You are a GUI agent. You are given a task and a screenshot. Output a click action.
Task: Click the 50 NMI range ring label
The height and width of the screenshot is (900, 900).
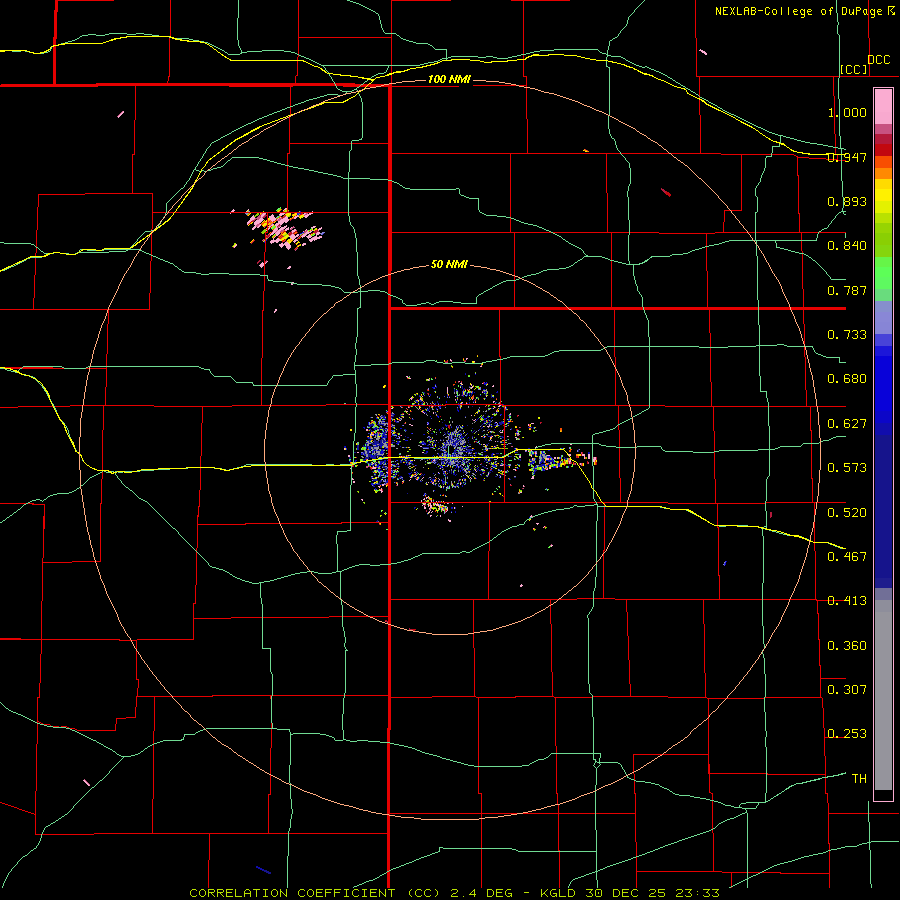coord(449,264)
